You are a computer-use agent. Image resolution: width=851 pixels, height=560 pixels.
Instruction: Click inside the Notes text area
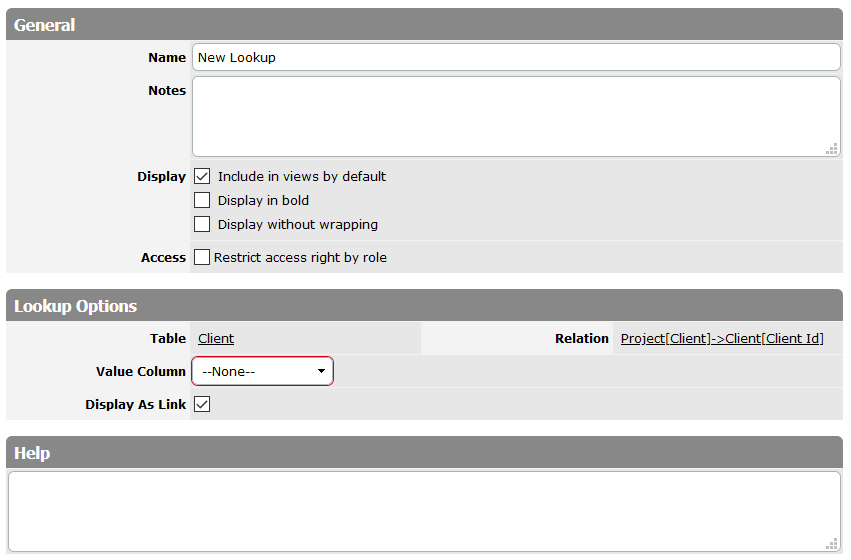(x=516, y=117)
